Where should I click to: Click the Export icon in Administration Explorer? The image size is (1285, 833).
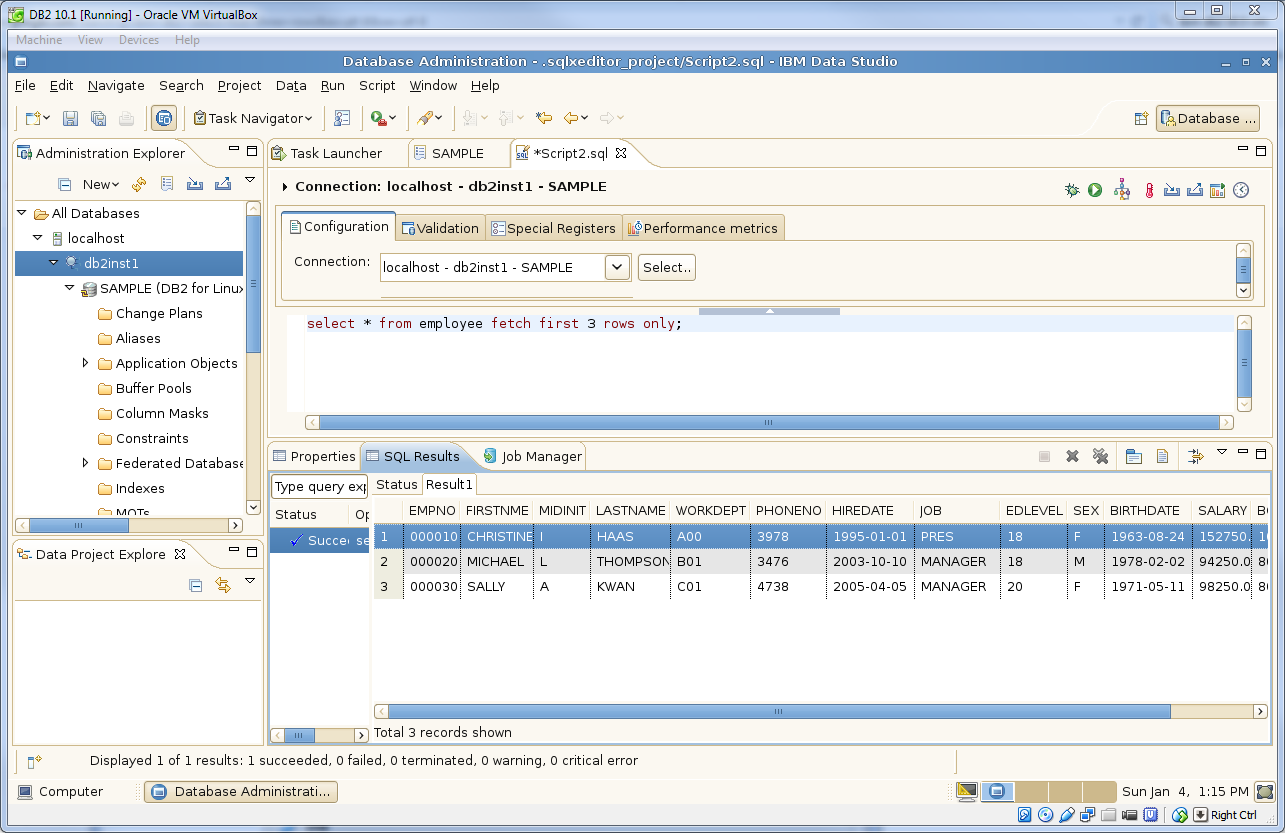tap(223, 184)
